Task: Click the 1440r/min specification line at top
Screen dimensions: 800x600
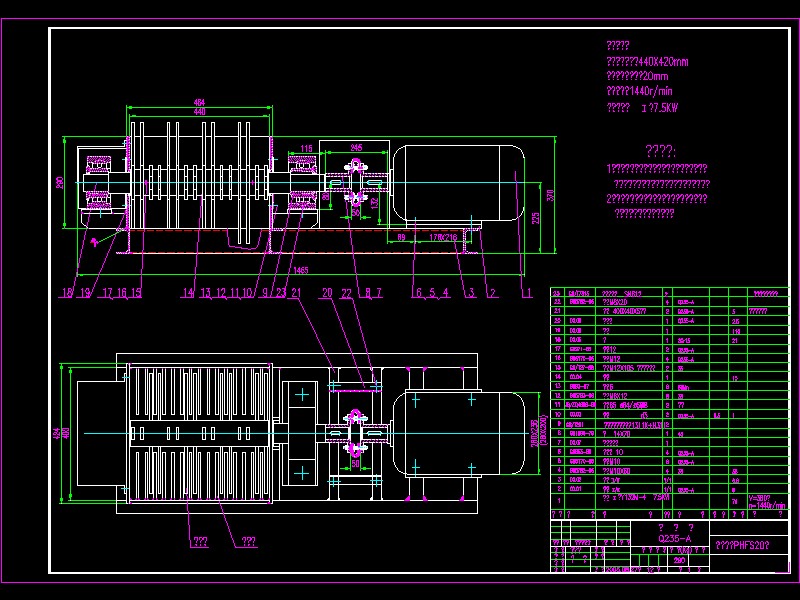Action: (639, 91)
